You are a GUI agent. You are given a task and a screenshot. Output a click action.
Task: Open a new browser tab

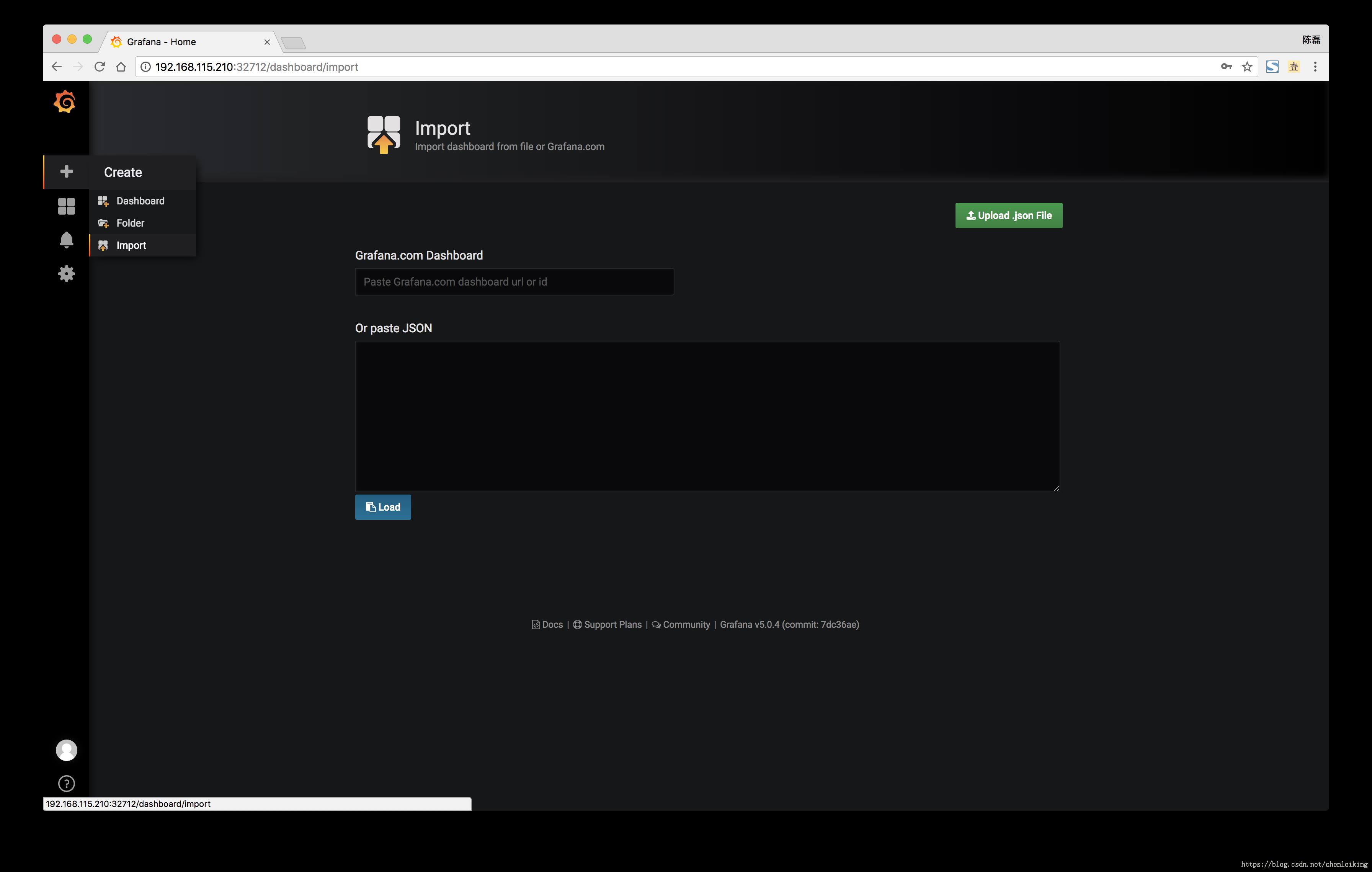294,43
